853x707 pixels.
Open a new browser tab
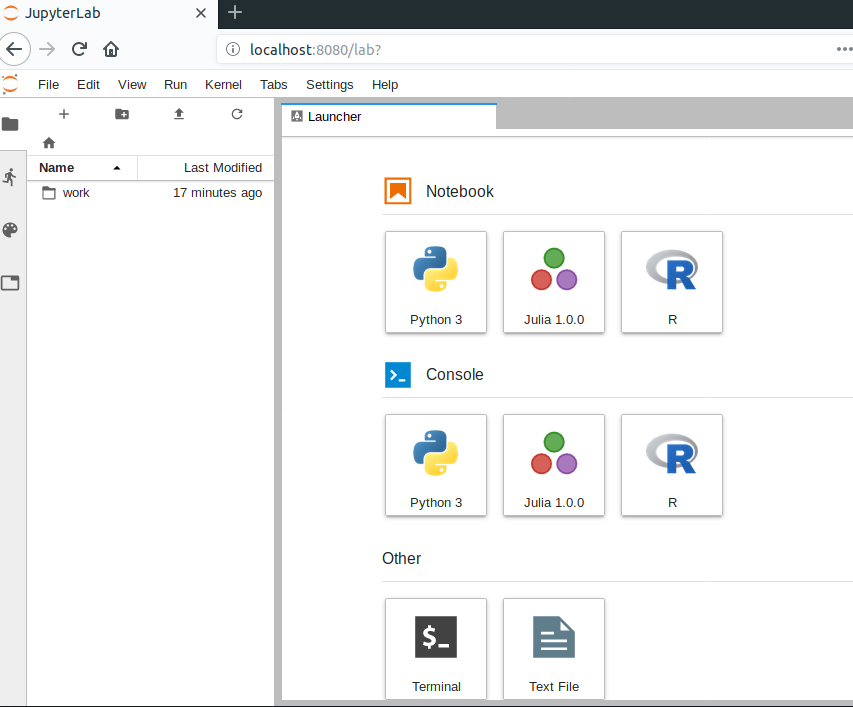(x=234, y=12)
